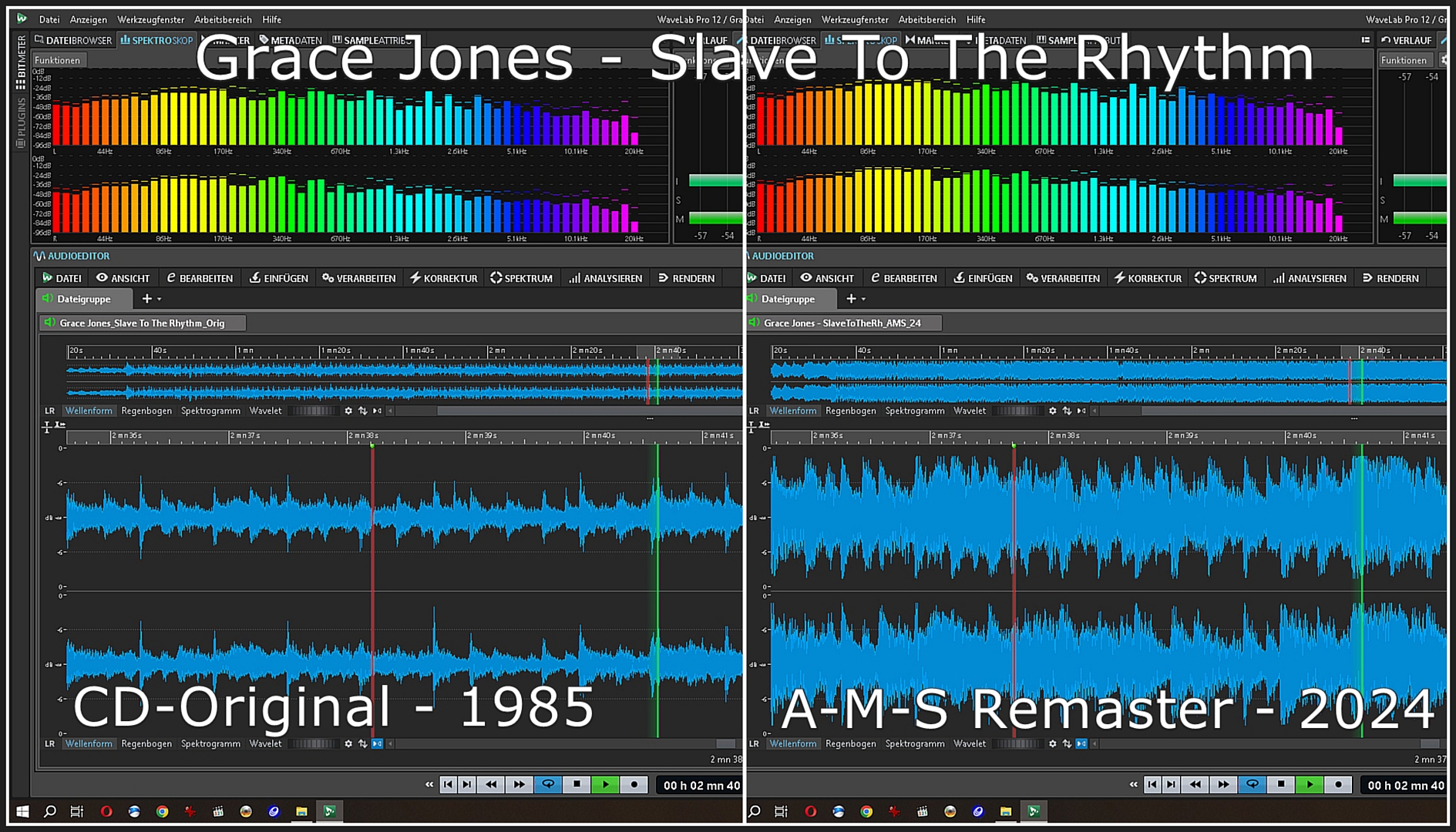Enable the loop playback toggle
The height and width of the screenshot is (832, 1456).
(548, 783)
